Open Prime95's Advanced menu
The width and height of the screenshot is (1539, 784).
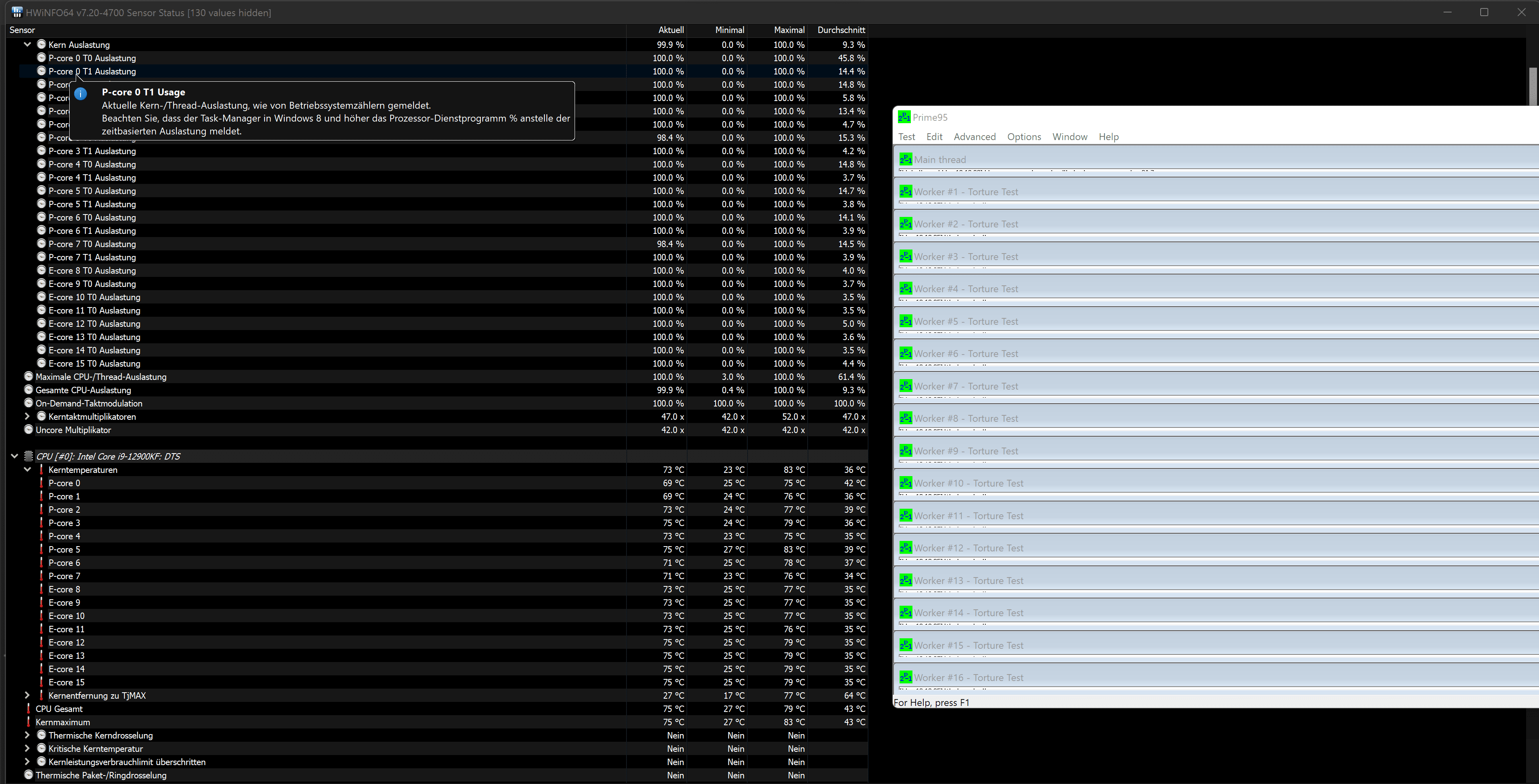(x=974, y=137)
